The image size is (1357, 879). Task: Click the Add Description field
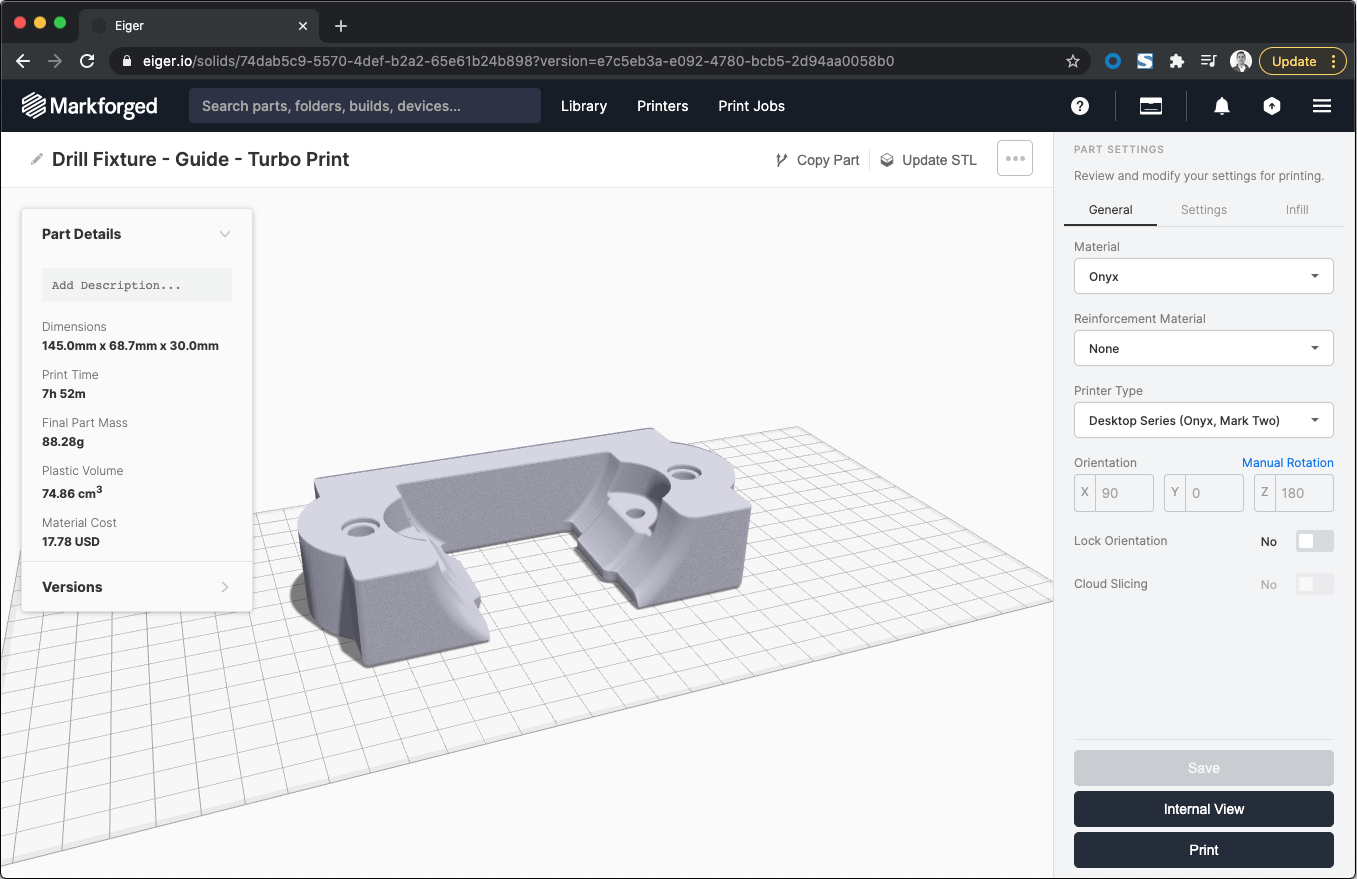coord(137,285)
